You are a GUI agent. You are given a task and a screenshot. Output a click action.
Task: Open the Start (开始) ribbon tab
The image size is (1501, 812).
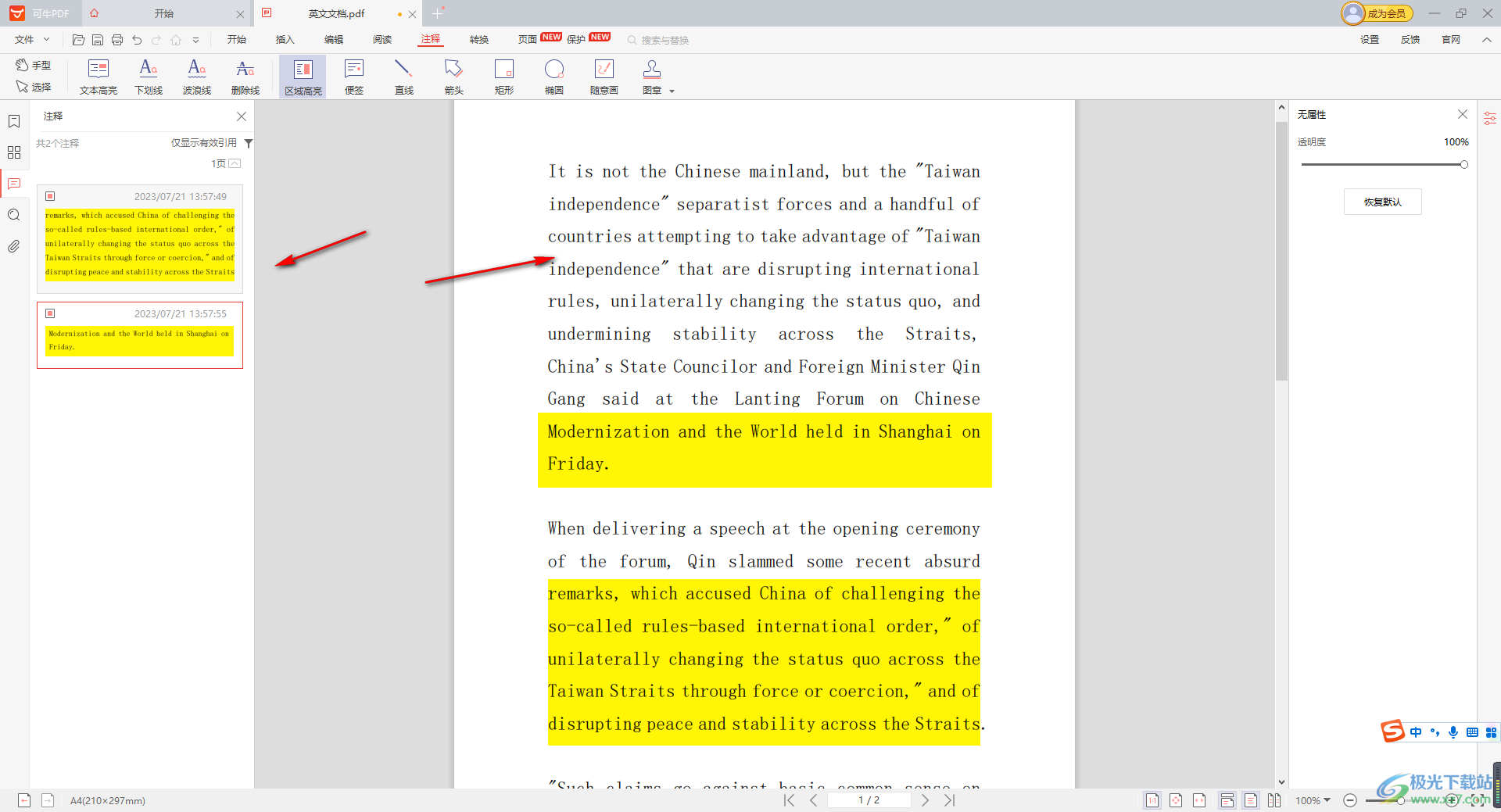pos(237,40)
